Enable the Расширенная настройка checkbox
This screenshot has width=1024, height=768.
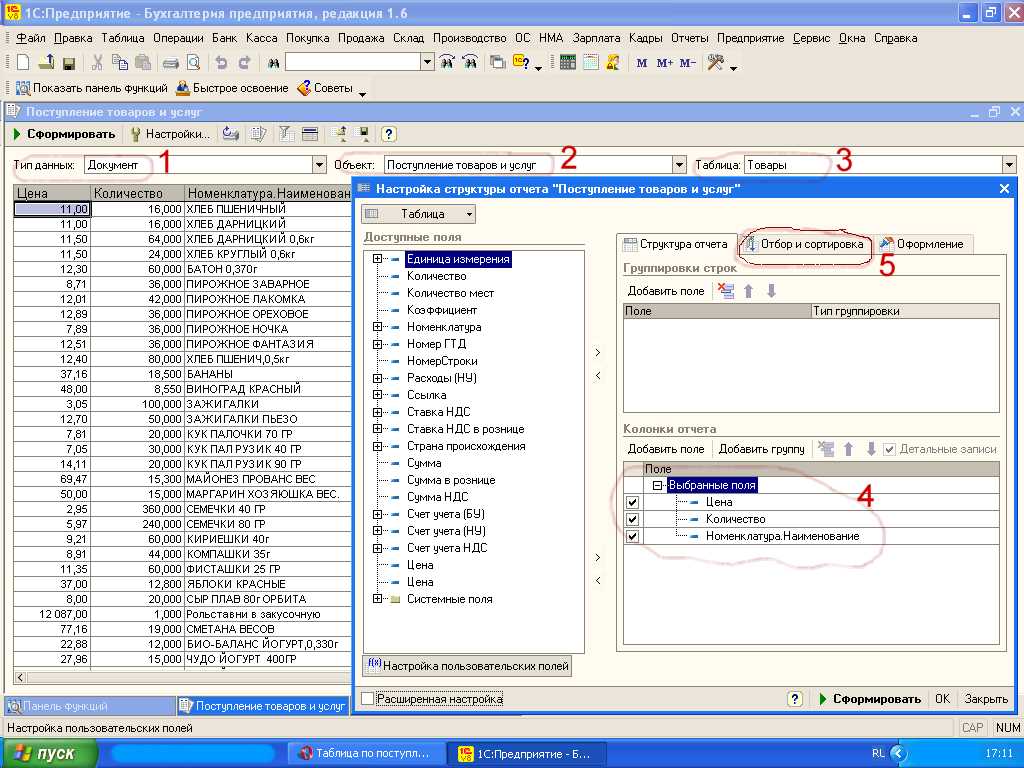point(368,699)
